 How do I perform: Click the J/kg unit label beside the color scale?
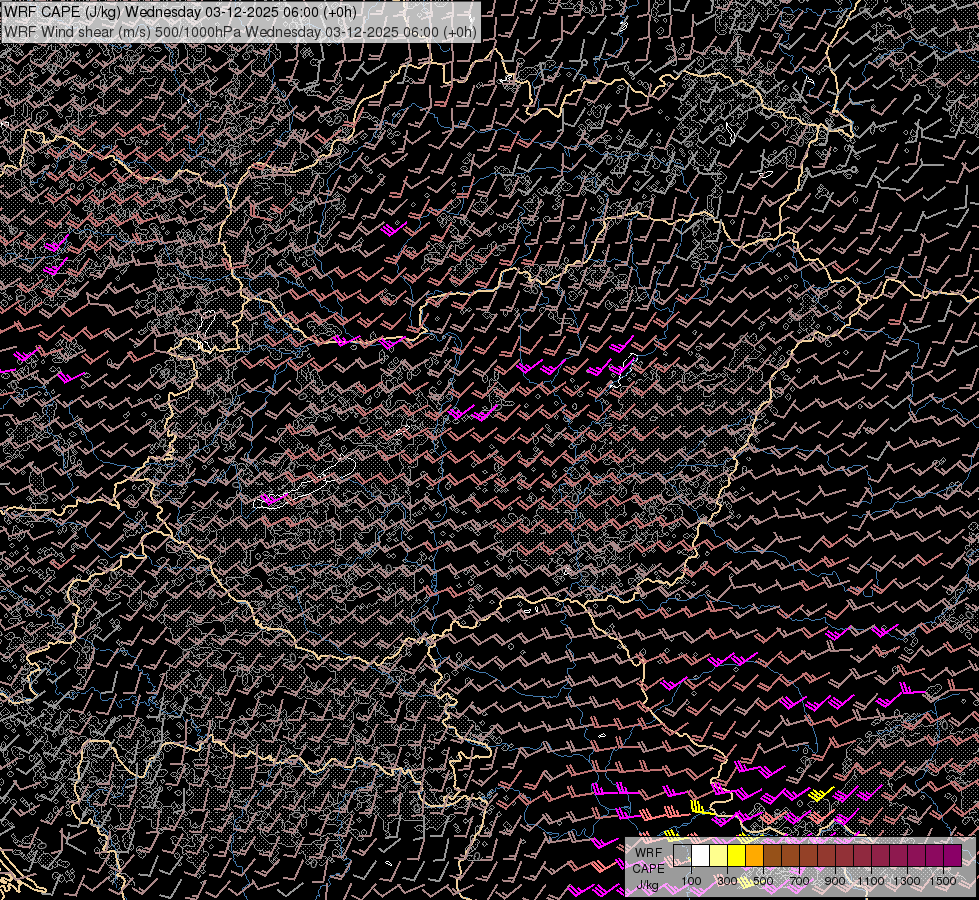[647, 885]
